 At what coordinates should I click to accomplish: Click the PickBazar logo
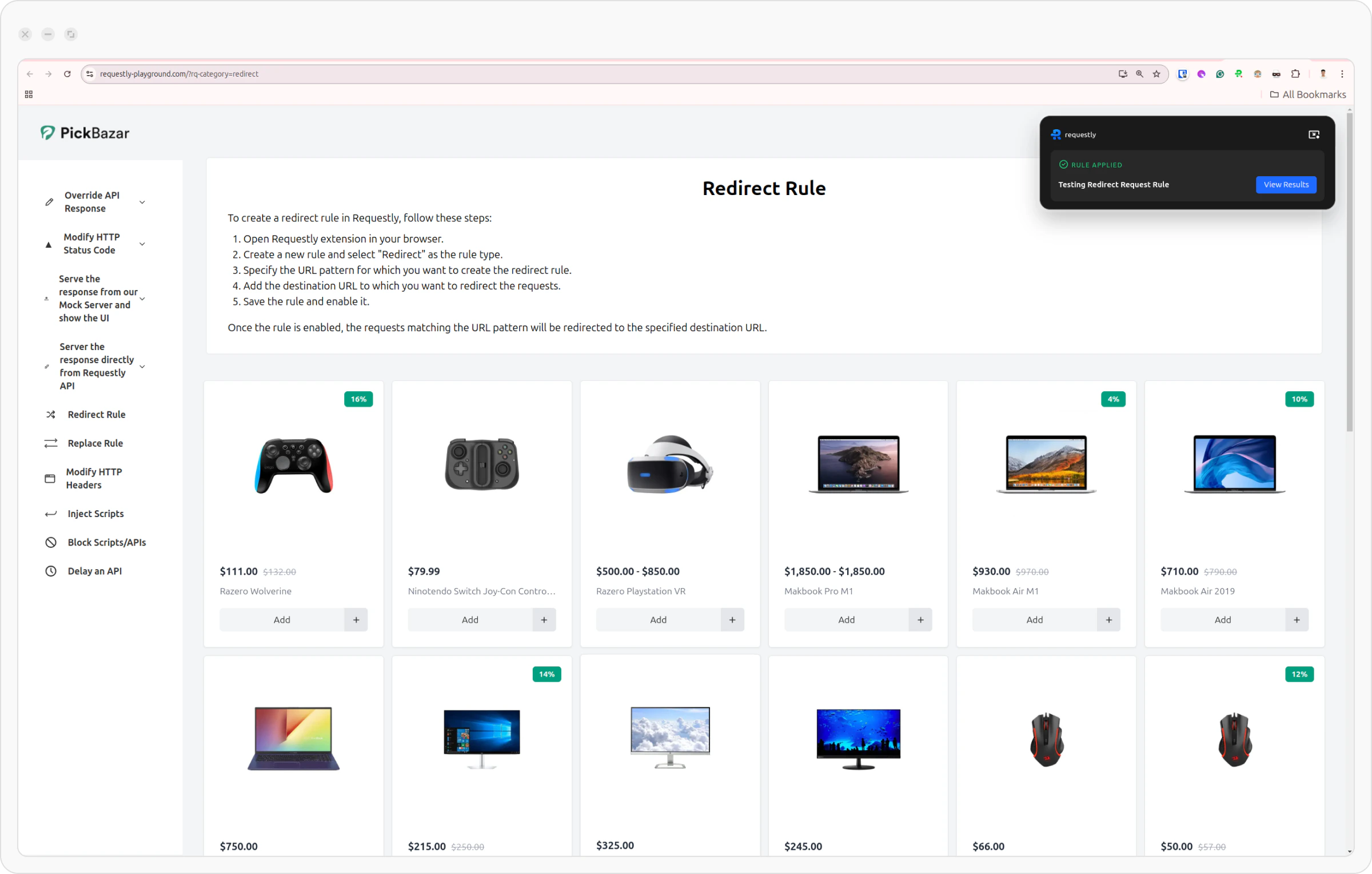click(85, 133)
